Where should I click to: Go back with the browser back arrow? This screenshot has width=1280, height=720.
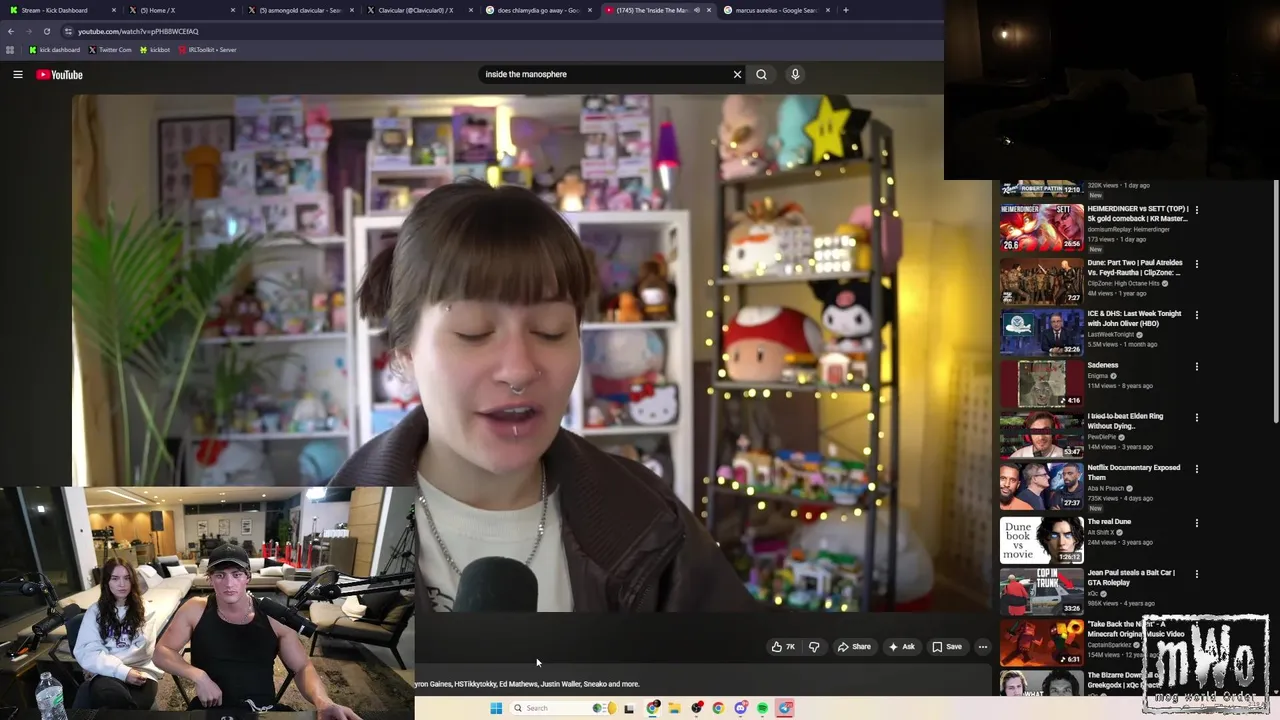(11, 31)
